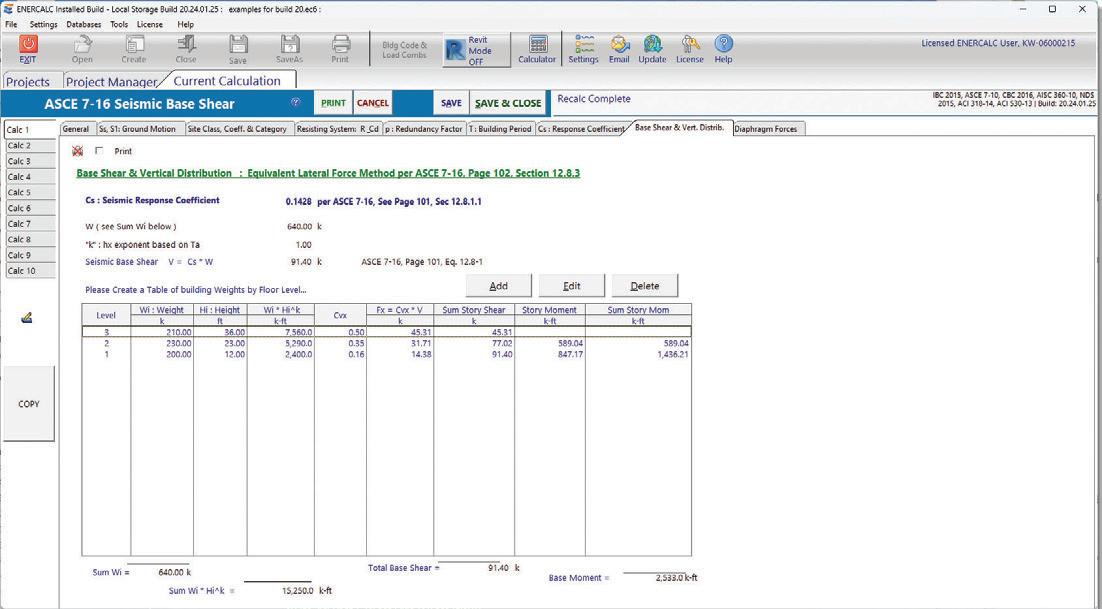Open the Cs: Response Coefficient tab
The width and height of the screenshot is (1102, 609).
pyautogui.click(x=581, y=129)
